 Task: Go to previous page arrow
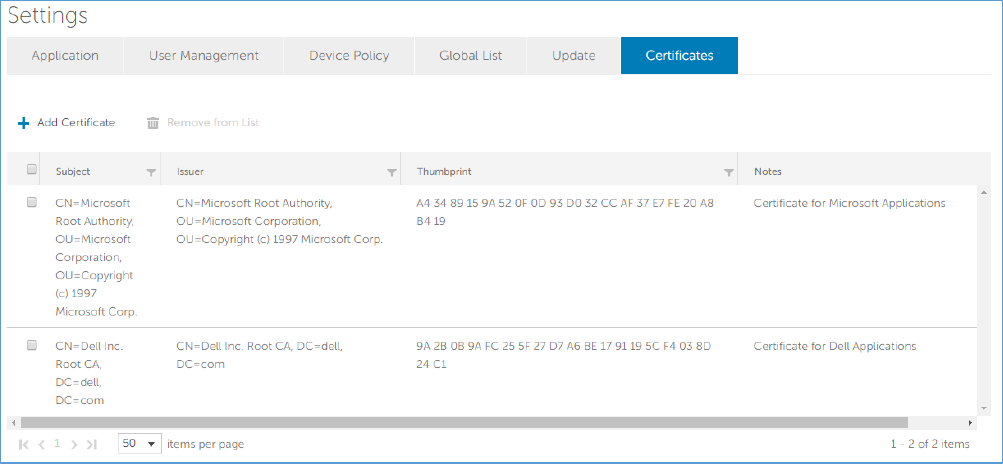pos(41,444)
